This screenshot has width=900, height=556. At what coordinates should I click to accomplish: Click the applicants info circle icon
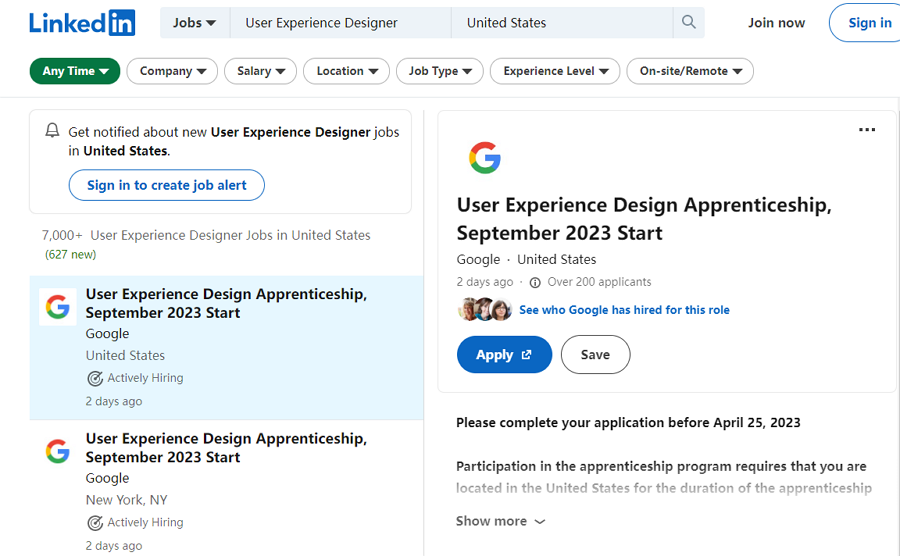[x=535, y=282]
